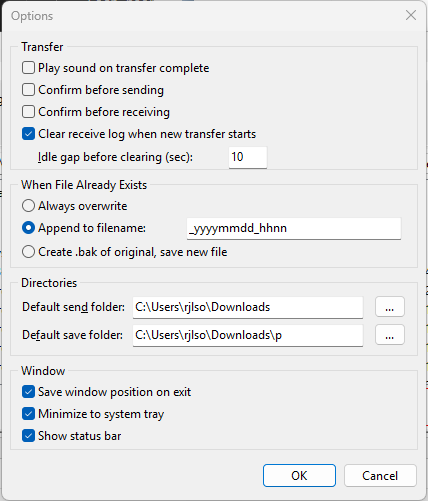Uncheck Clear receive log when new transfer starts
The image size is (428, 501).
click(28, 134)
